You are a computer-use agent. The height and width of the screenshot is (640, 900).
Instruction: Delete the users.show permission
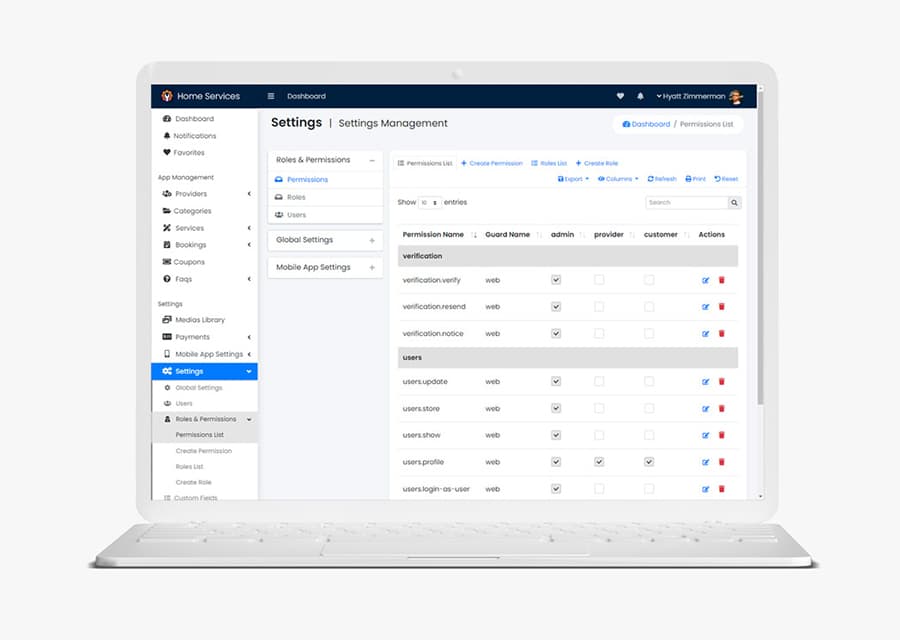(x=722, y=435)
